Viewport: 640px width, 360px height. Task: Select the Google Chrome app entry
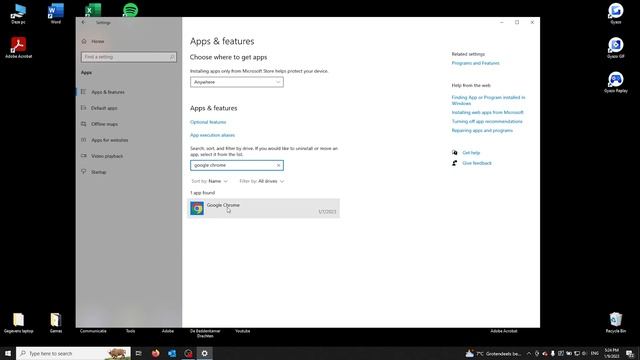tap(263, 208)
